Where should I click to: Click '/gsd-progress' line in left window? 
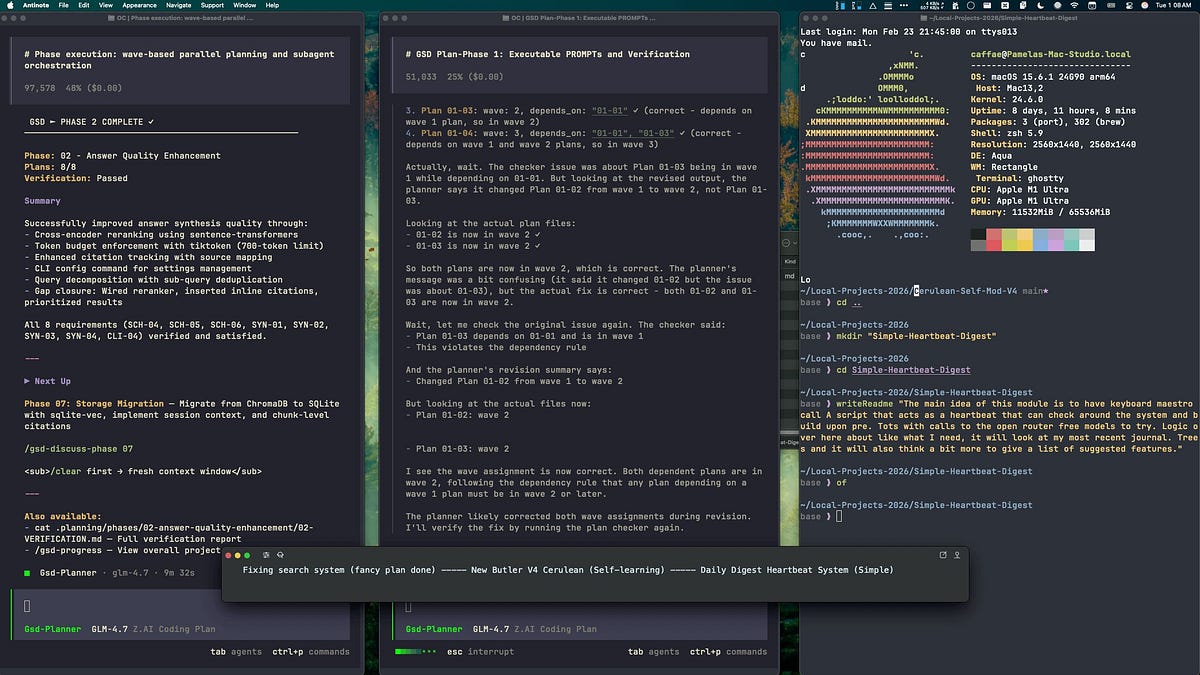pos(122,550)
